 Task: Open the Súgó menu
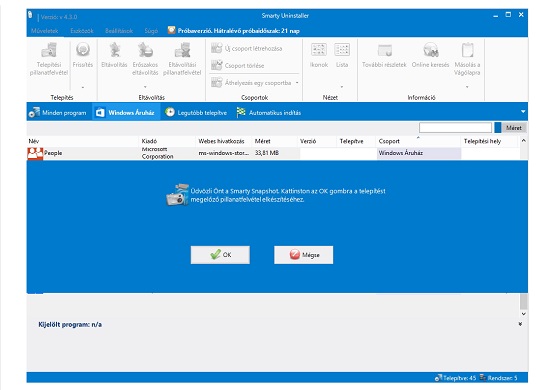tap(151, 31)
